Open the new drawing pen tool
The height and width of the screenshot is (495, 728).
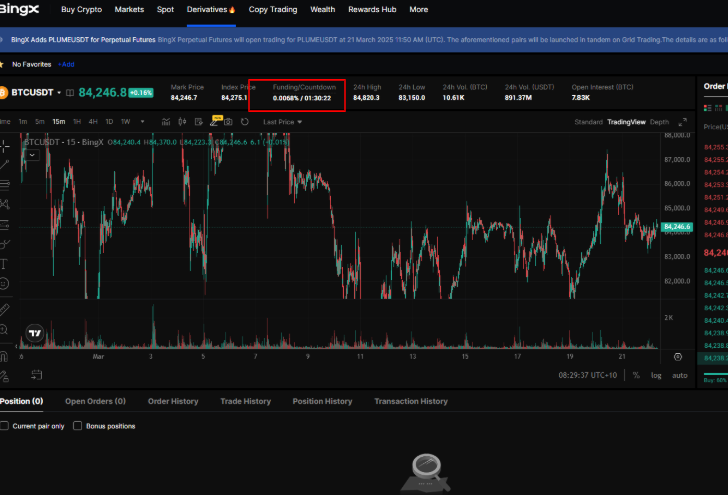(214, 122)
